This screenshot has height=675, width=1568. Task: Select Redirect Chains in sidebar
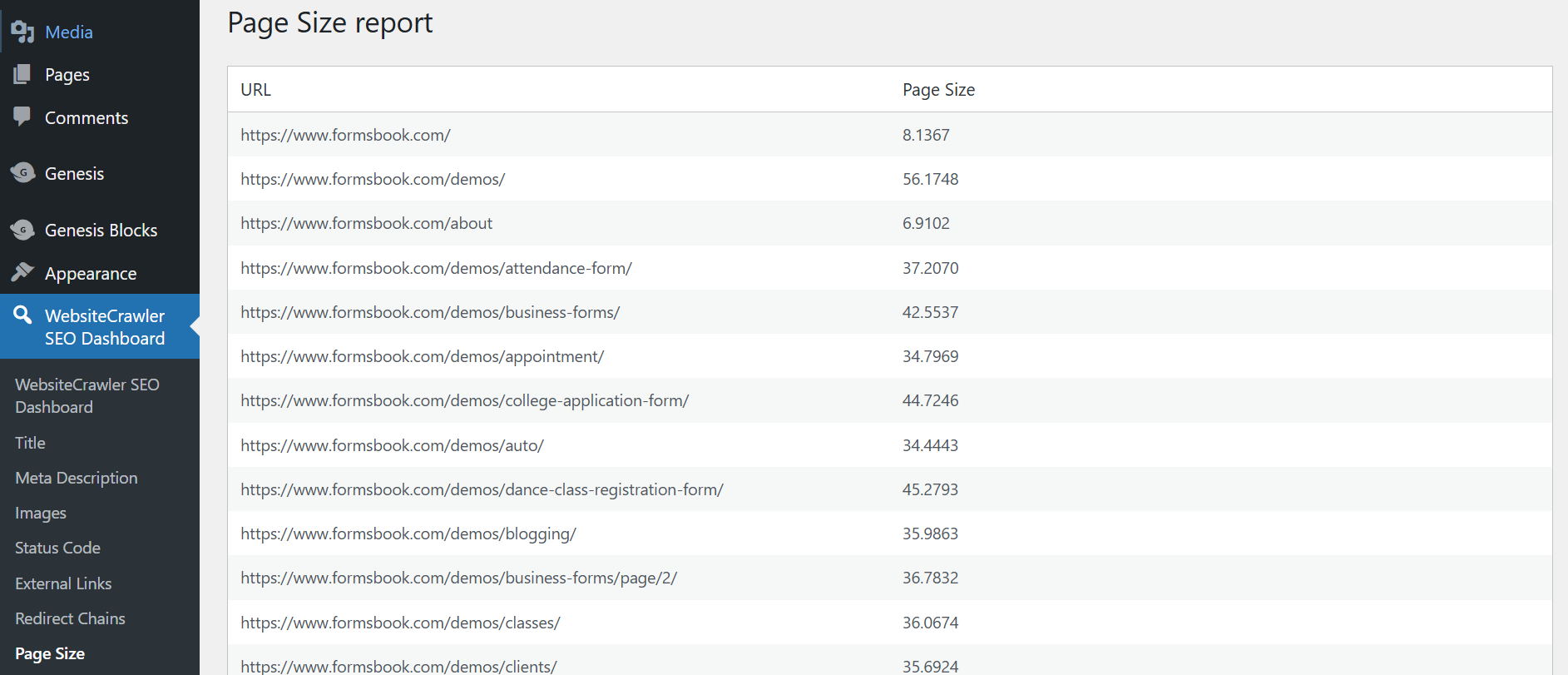coord(70,618)
